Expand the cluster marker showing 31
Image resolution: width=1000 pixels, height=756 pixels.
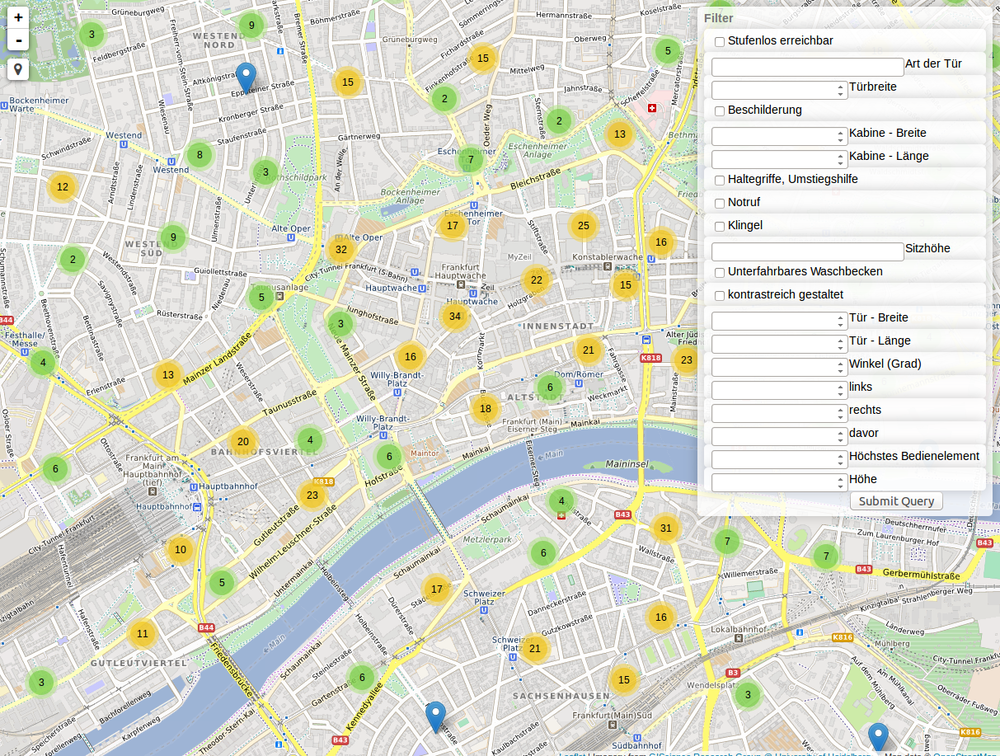click(666, 528)
